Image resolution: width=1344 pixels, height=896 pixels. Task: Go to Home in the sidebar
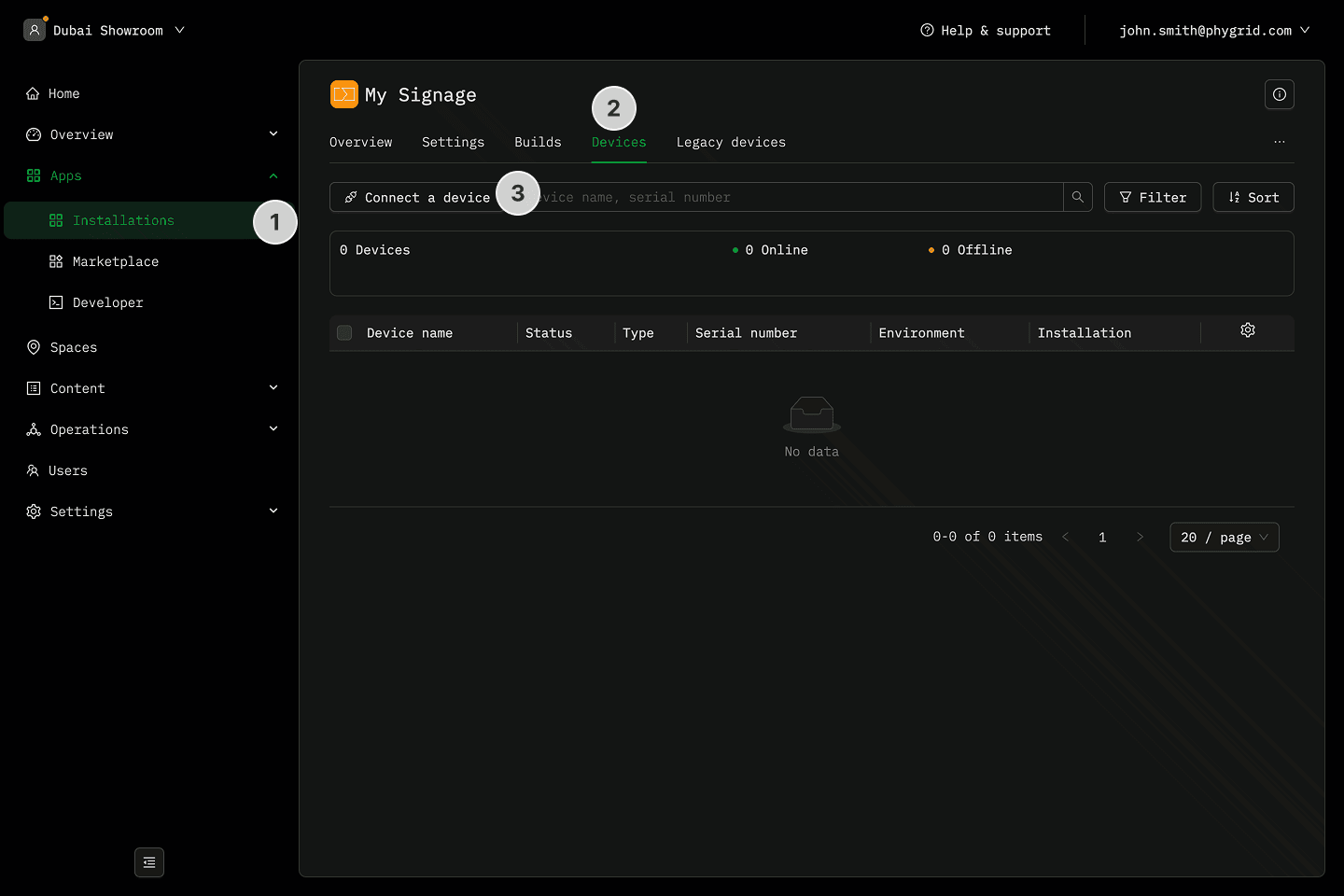pyautogui.click(x=63, y=93)
